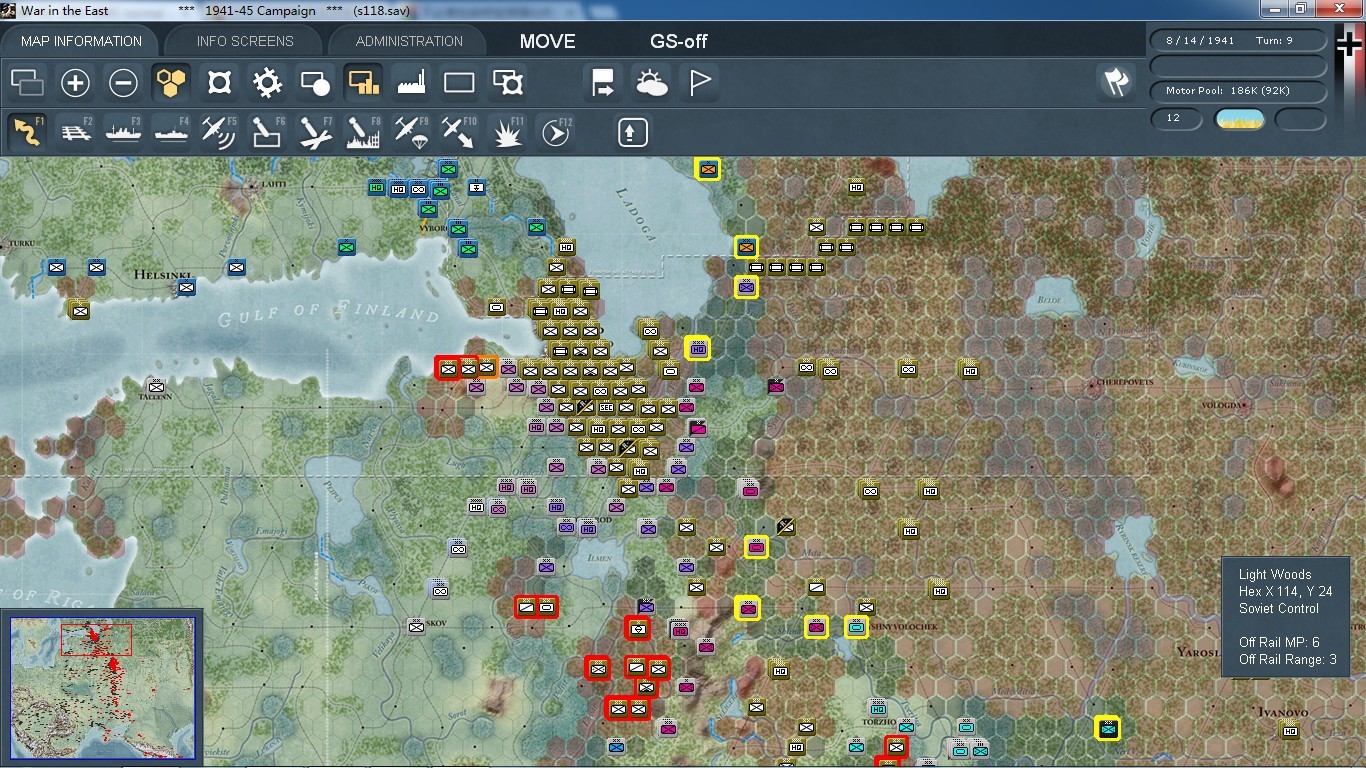Open the weather sun-and-cloud icon
Viewport: 1366px width, 768px height.
[x=651, y=83]
